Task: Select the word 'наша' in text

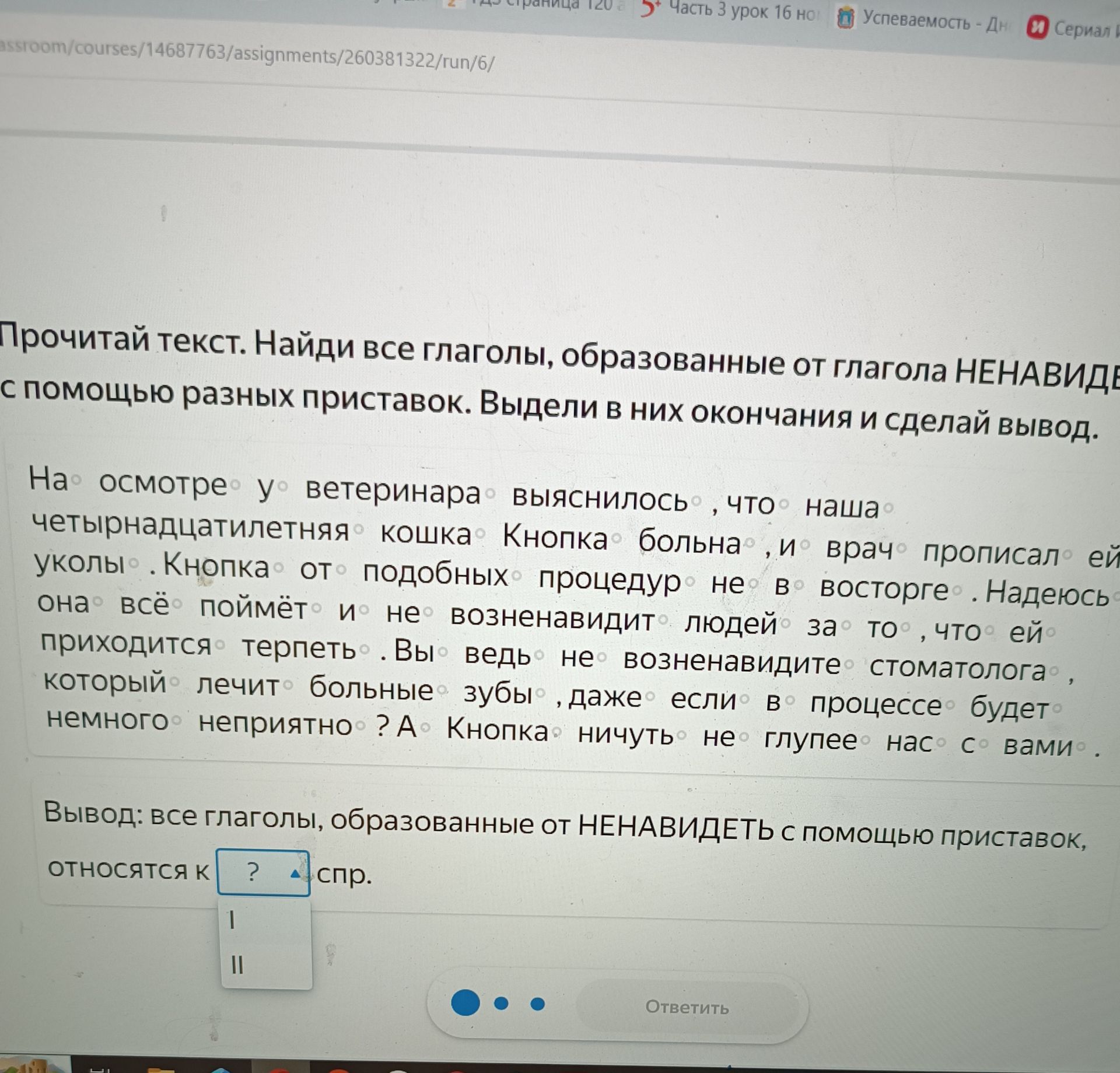Action: [842, 507]
